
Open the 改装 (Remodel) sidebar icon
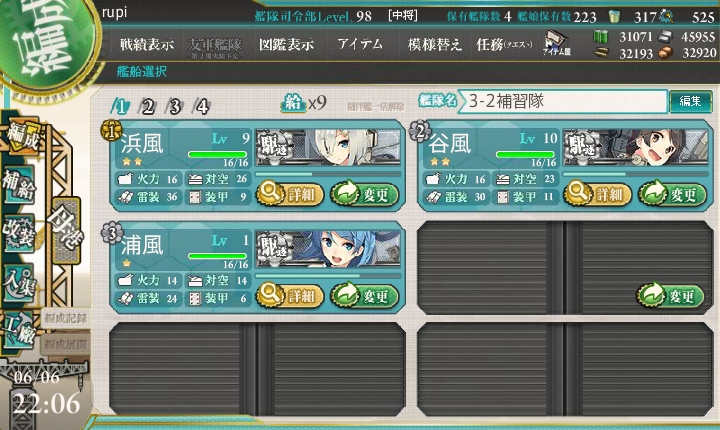click(19, 233)
